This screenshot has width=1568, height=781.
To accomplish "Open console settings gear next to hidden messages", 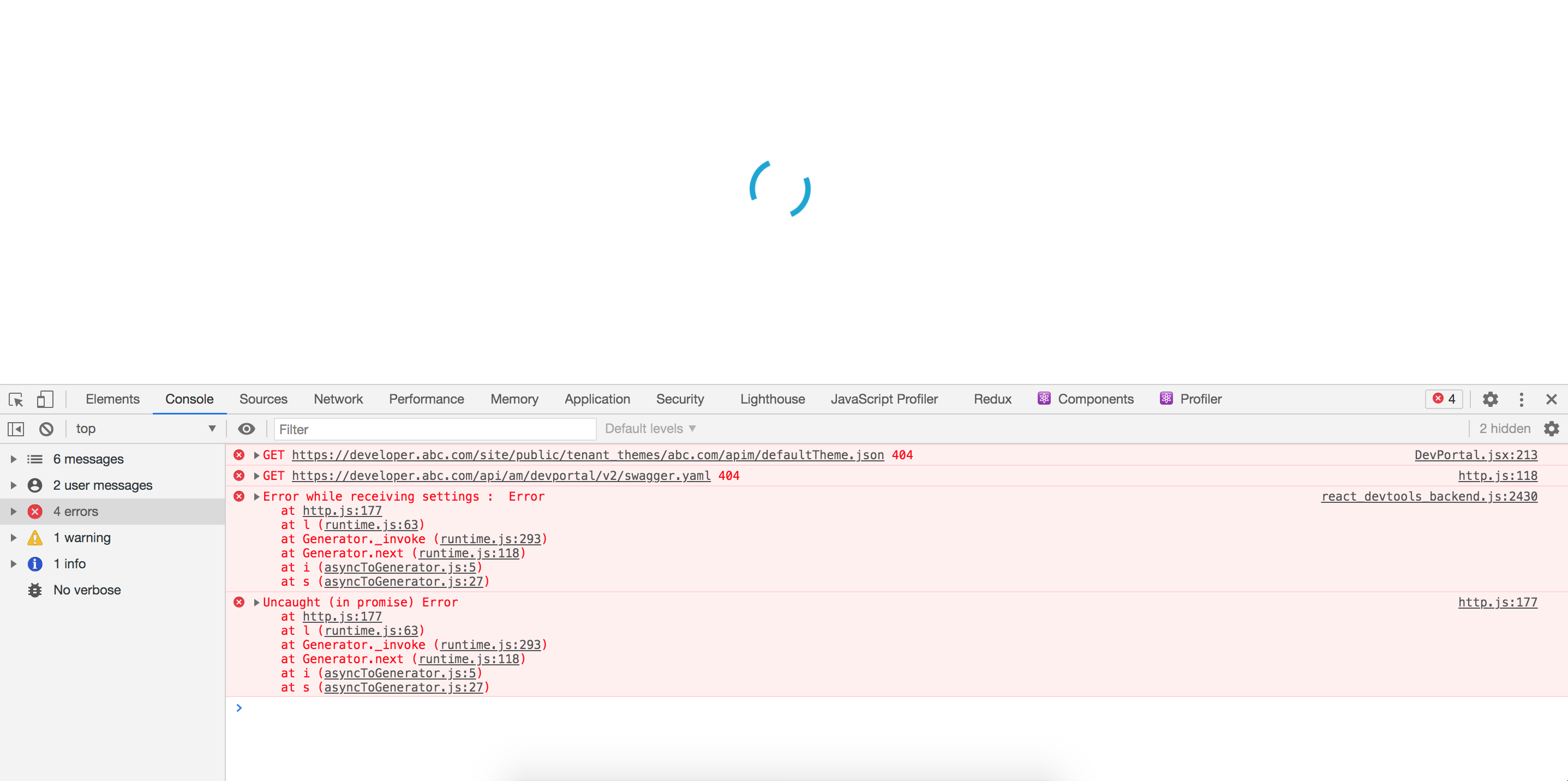I will click(1552, 429).
